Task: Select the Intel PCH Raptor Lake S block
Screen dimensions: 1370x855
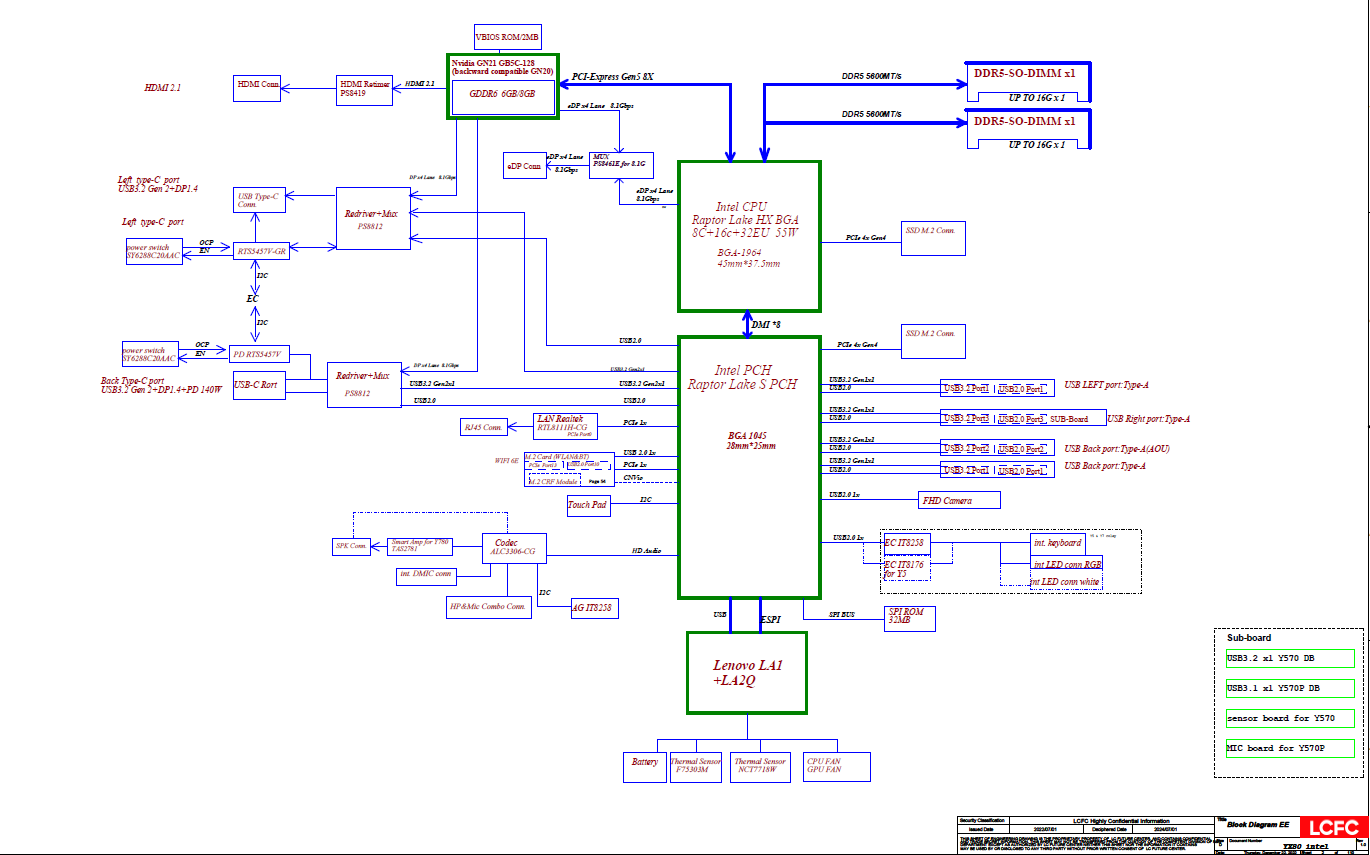Action: tap(749, 465)
